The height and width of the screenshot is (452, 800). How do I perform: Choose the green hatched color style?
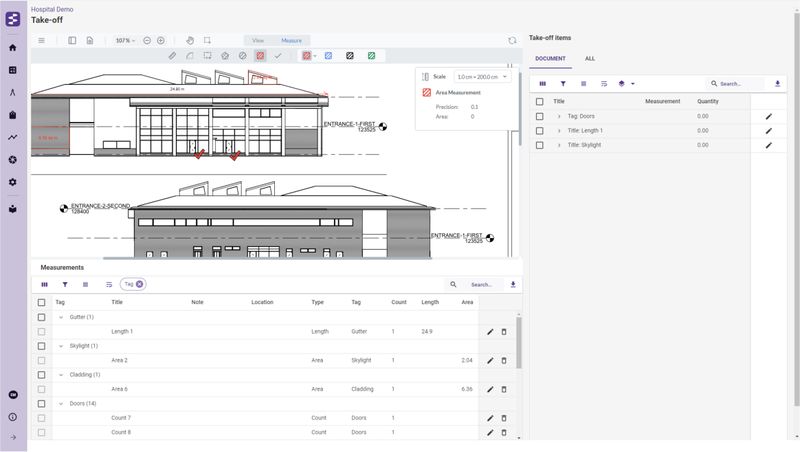(371, 56)
